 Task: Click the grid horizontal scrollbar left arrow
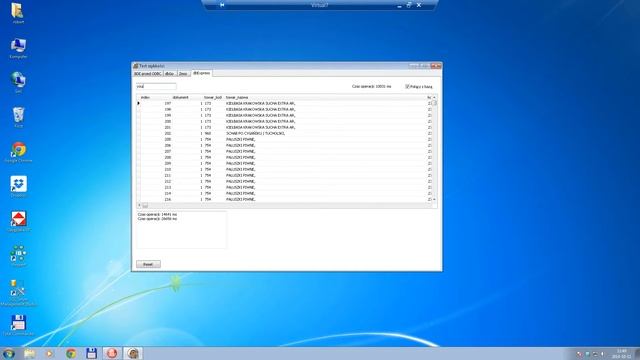[x=139, y=205]
